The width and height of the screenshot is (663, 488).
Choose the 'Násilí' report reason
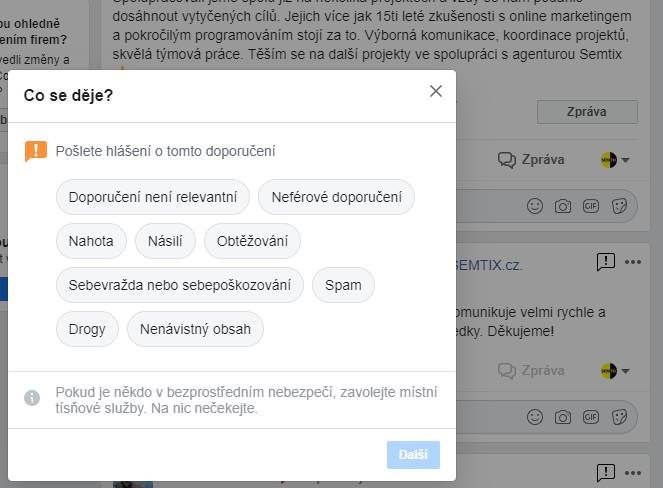(165, 241)
